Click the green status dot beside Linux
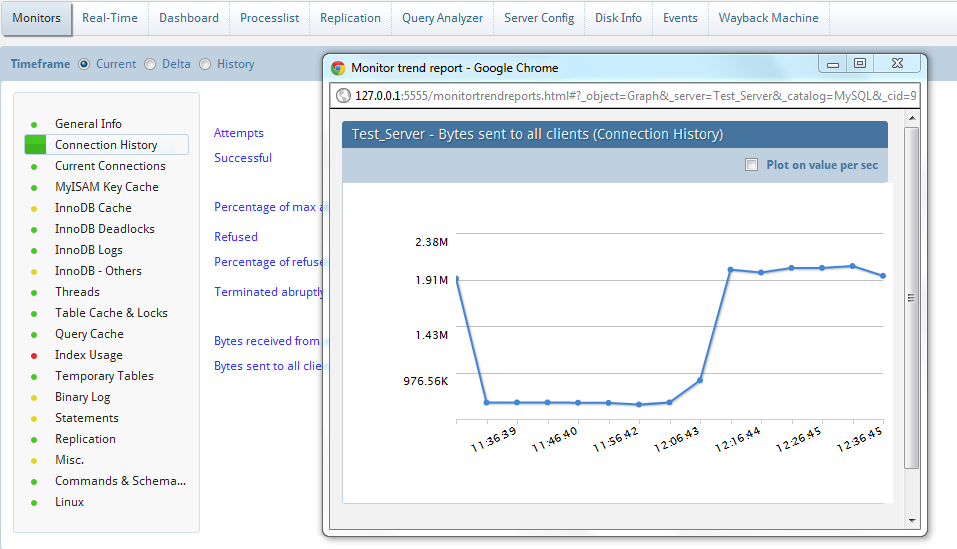 tap(34, 503)
